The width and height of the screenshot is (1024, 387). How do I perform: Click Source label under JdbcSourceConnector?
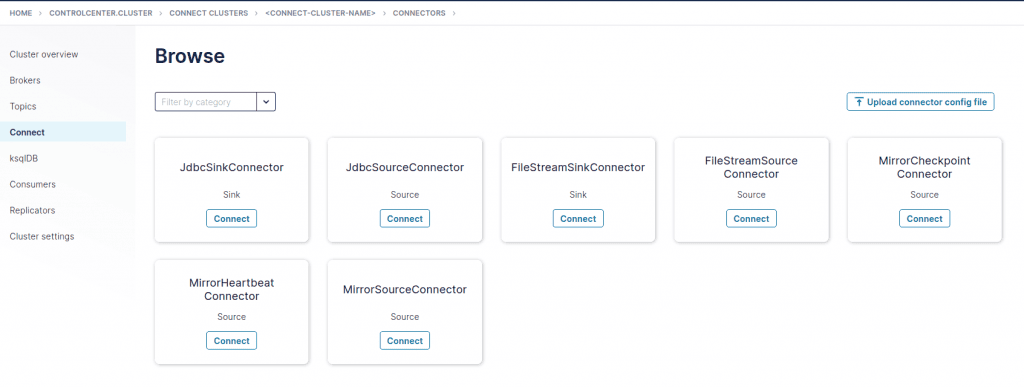(405, 194)
